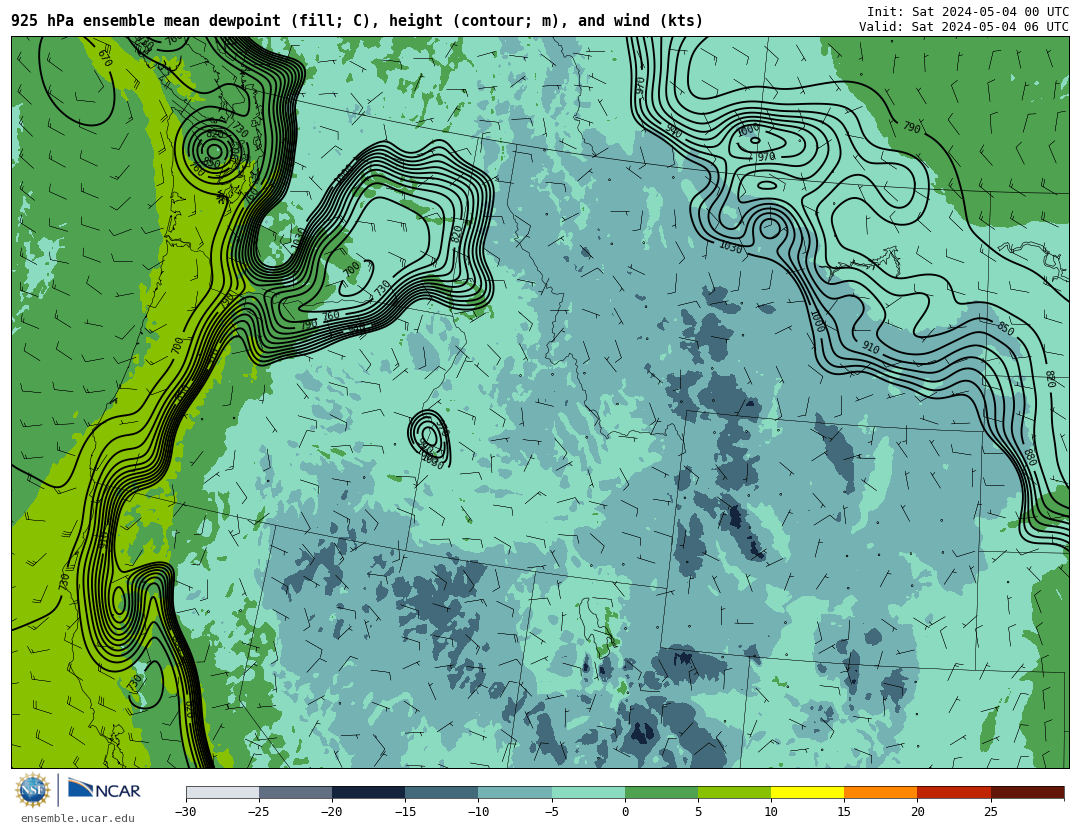Click the NSF logo
The image size is (1080, 831).
33,790
